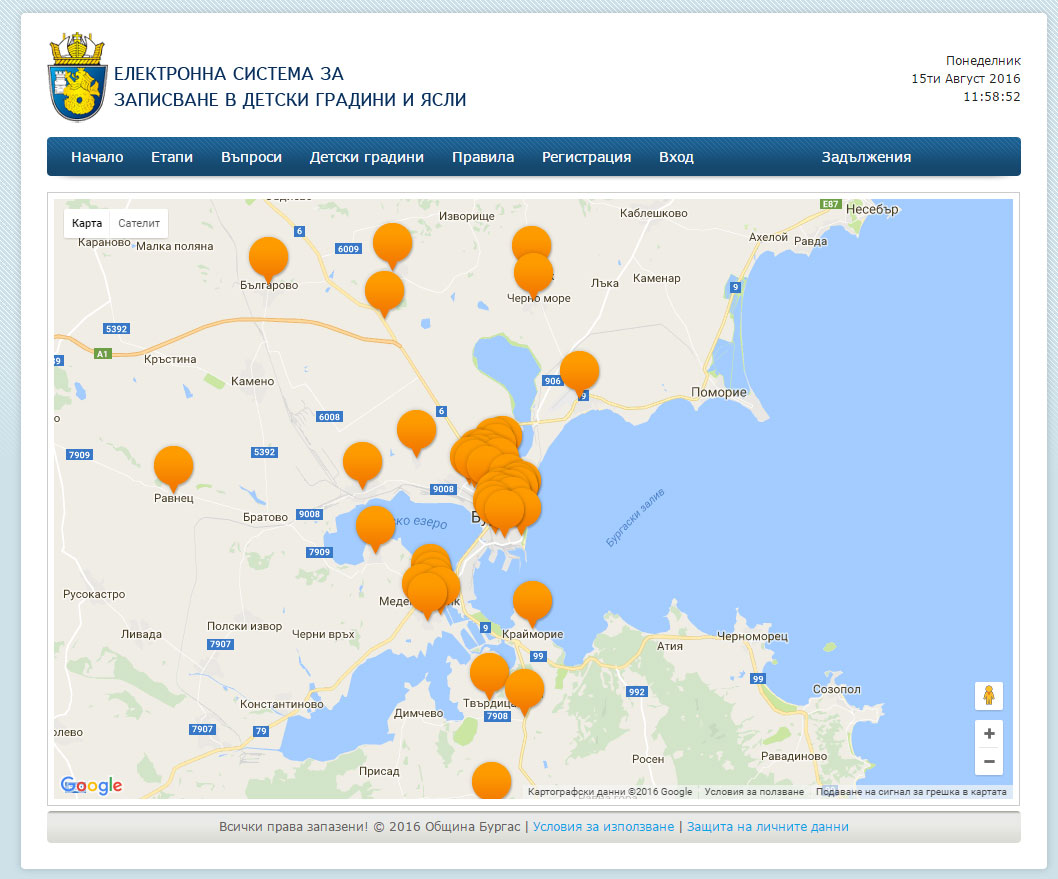Go to Въпроси page

click(x=251, y=157)
